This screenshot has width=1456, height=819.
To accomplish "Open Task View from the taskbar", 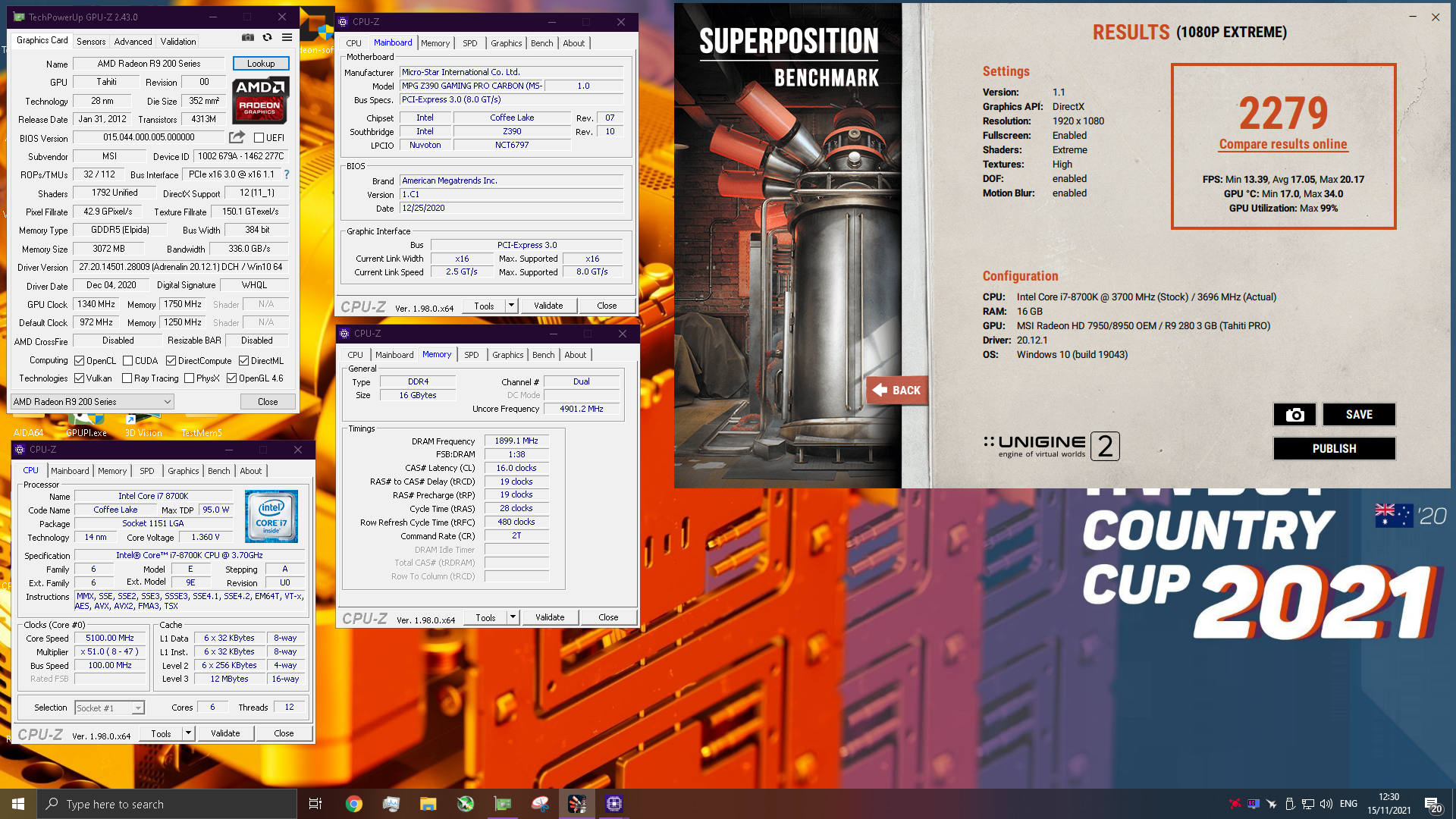I will click(x=315, y=804).
